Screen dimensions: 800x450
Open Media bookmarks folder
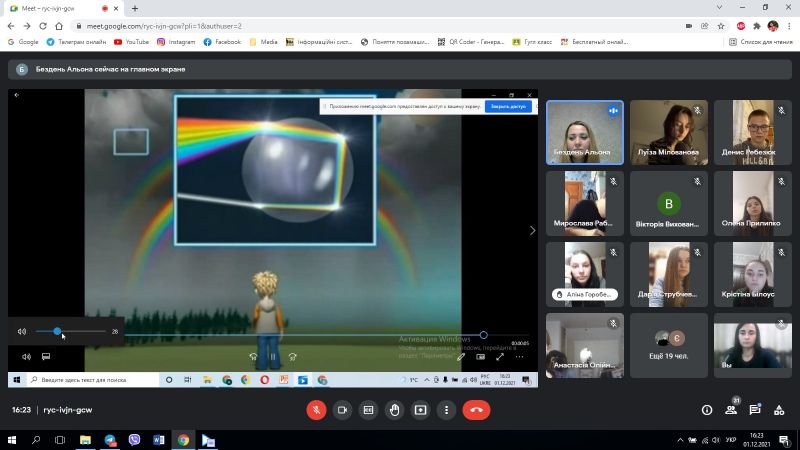(263, 42)
